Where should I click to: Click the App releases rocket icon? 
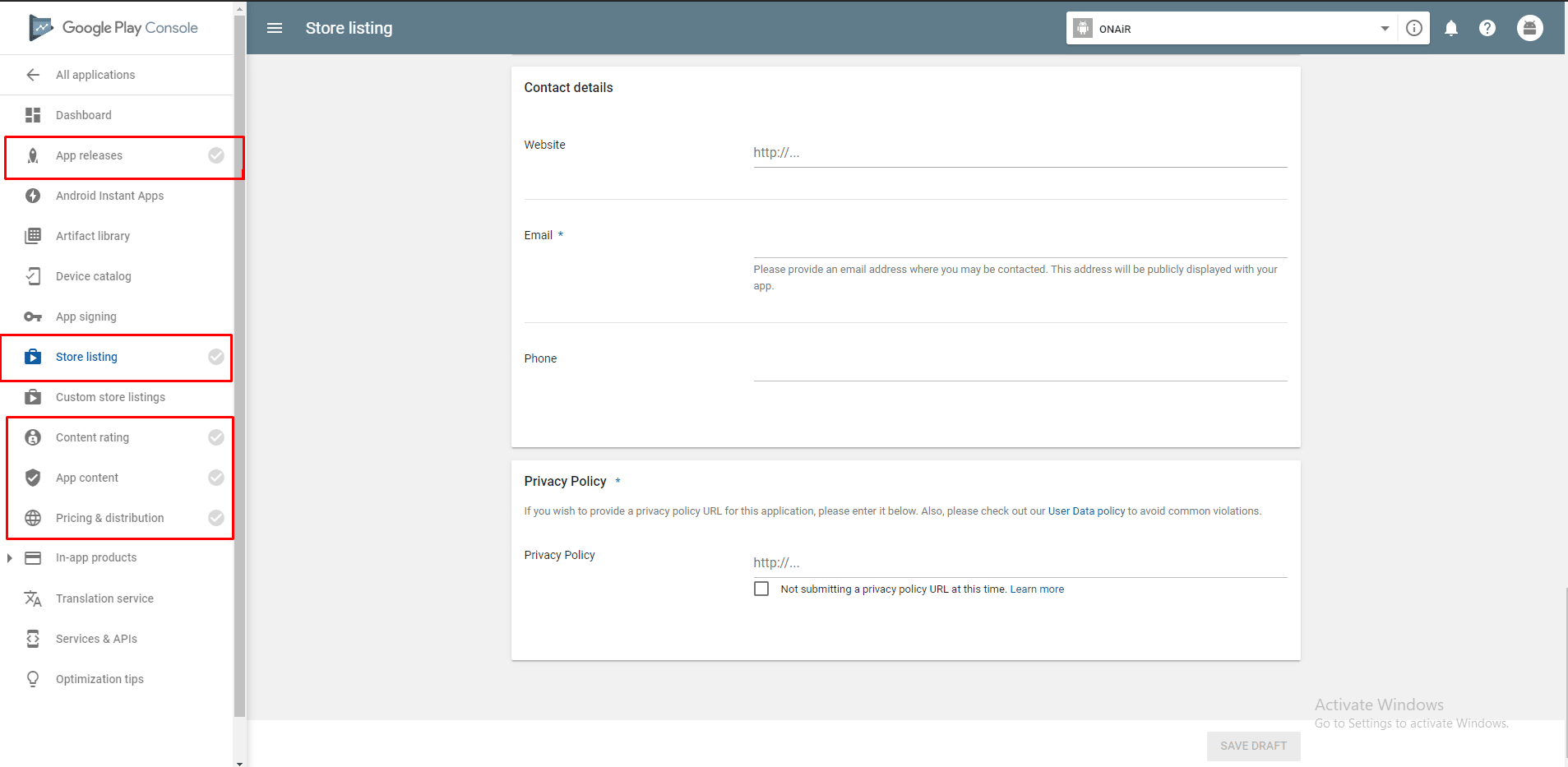click(33, 155)
